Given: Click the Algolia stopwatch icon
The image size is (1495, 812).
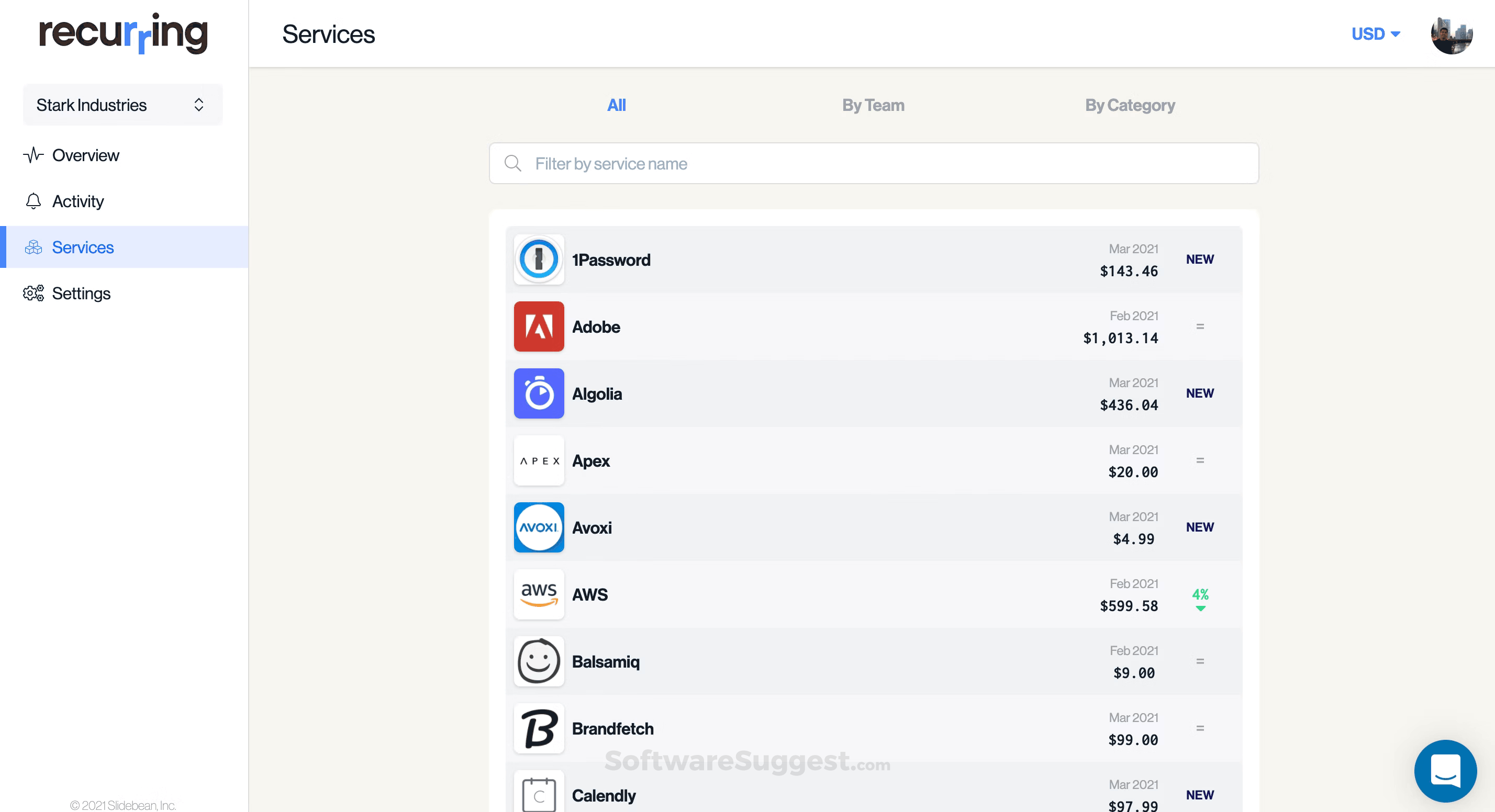Looking at the screenshot, I should [539, 393].
